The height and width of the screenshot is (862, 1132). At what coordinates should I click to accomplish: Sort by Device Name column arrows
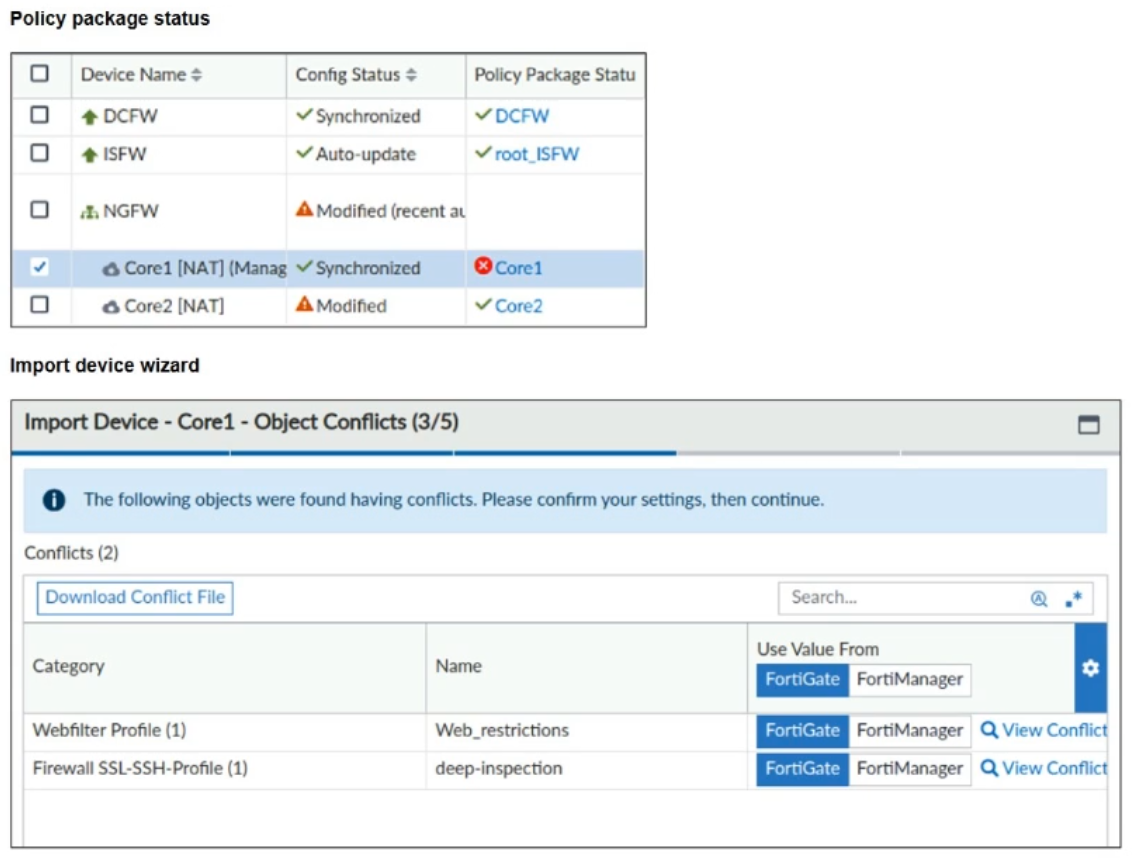coord(197,75)
